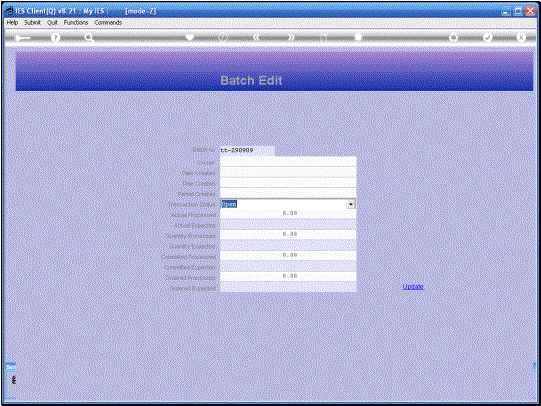The image size is (541, 406).
Task: Click the Update link
Action: coord(413,287)
